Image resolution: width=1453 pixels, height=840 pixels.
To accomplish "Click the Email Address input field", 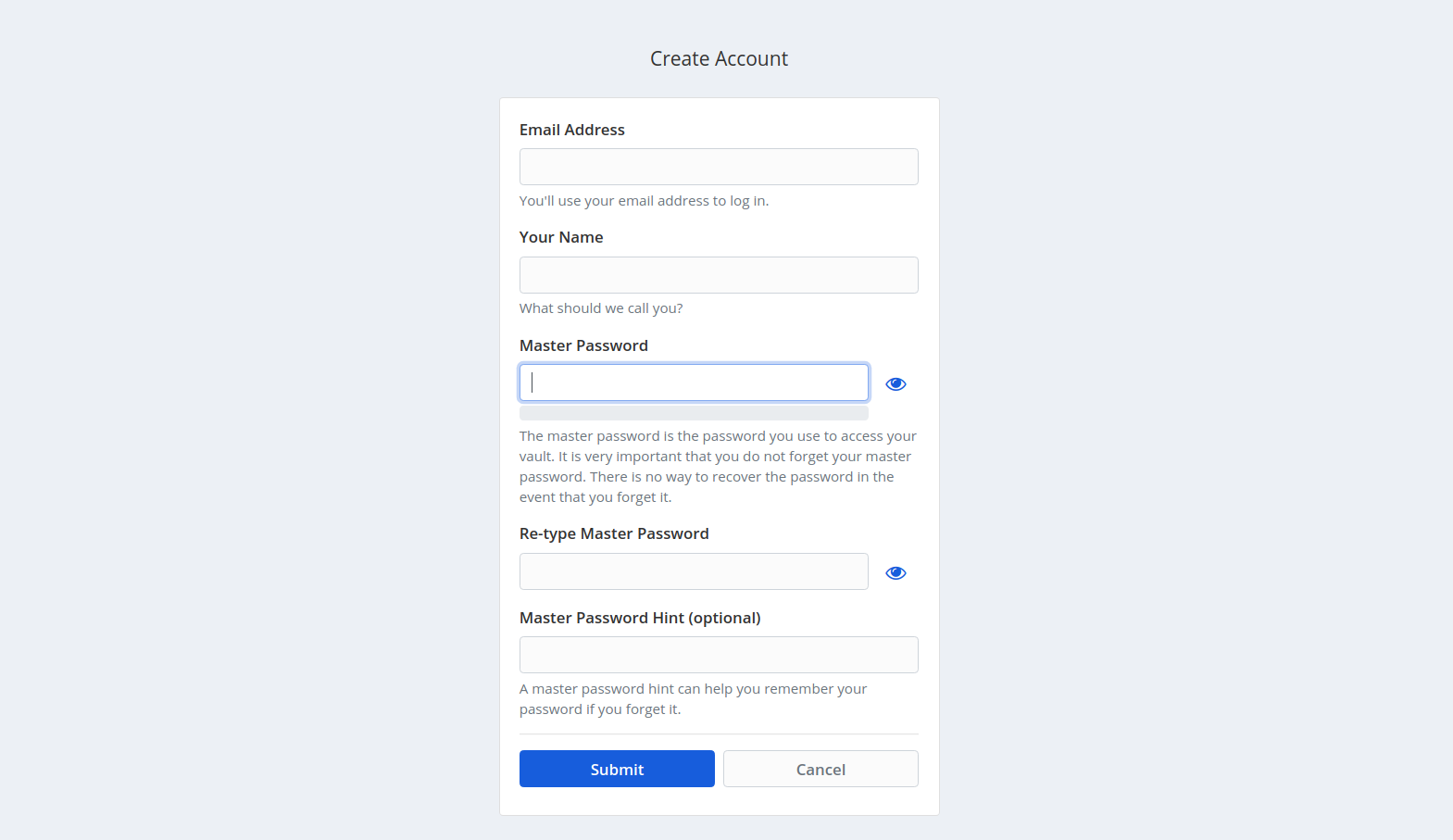I will (x=719, y=167).
